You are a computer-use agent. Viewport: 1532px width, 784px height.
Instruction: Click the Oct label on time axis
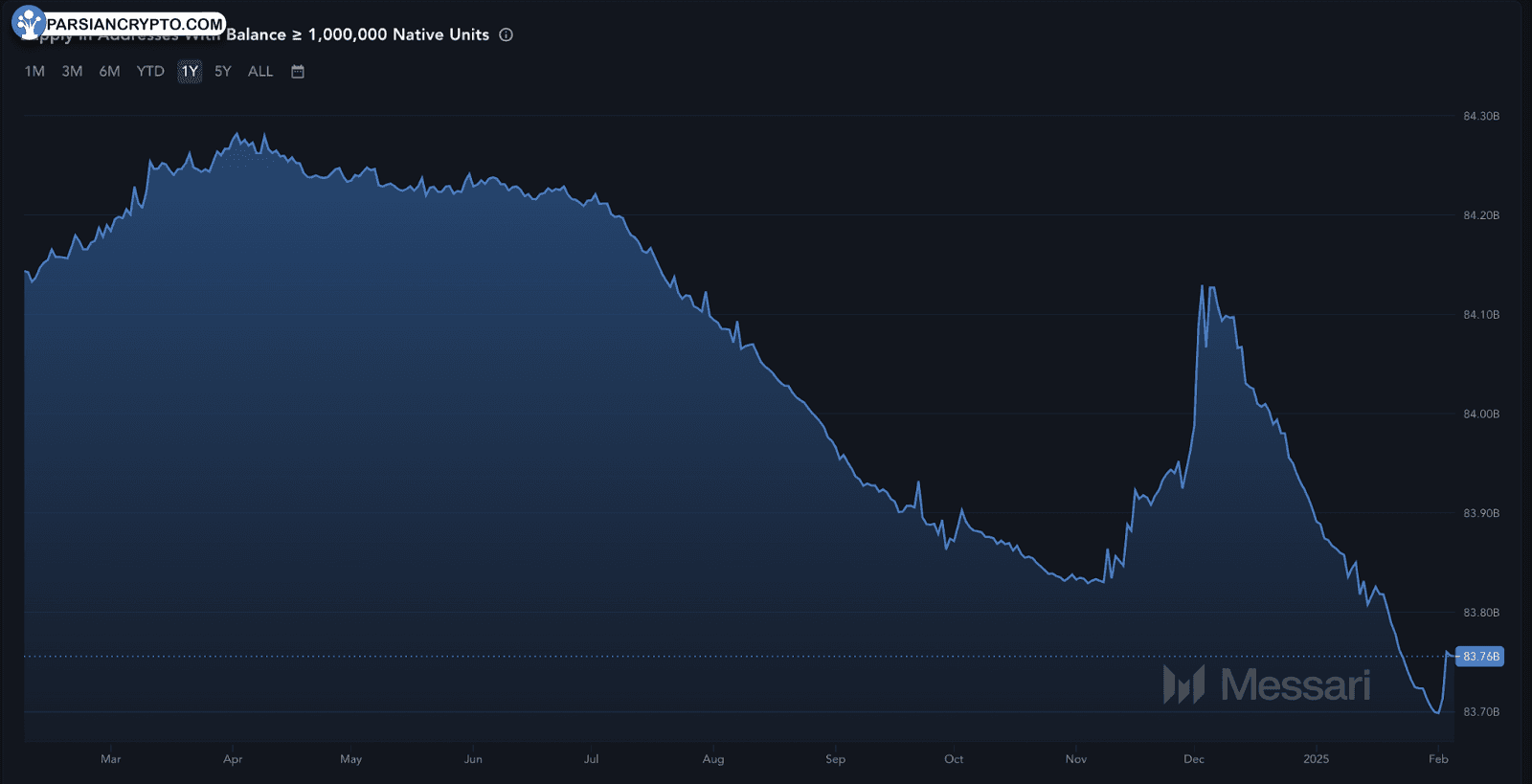click(954, 759)
